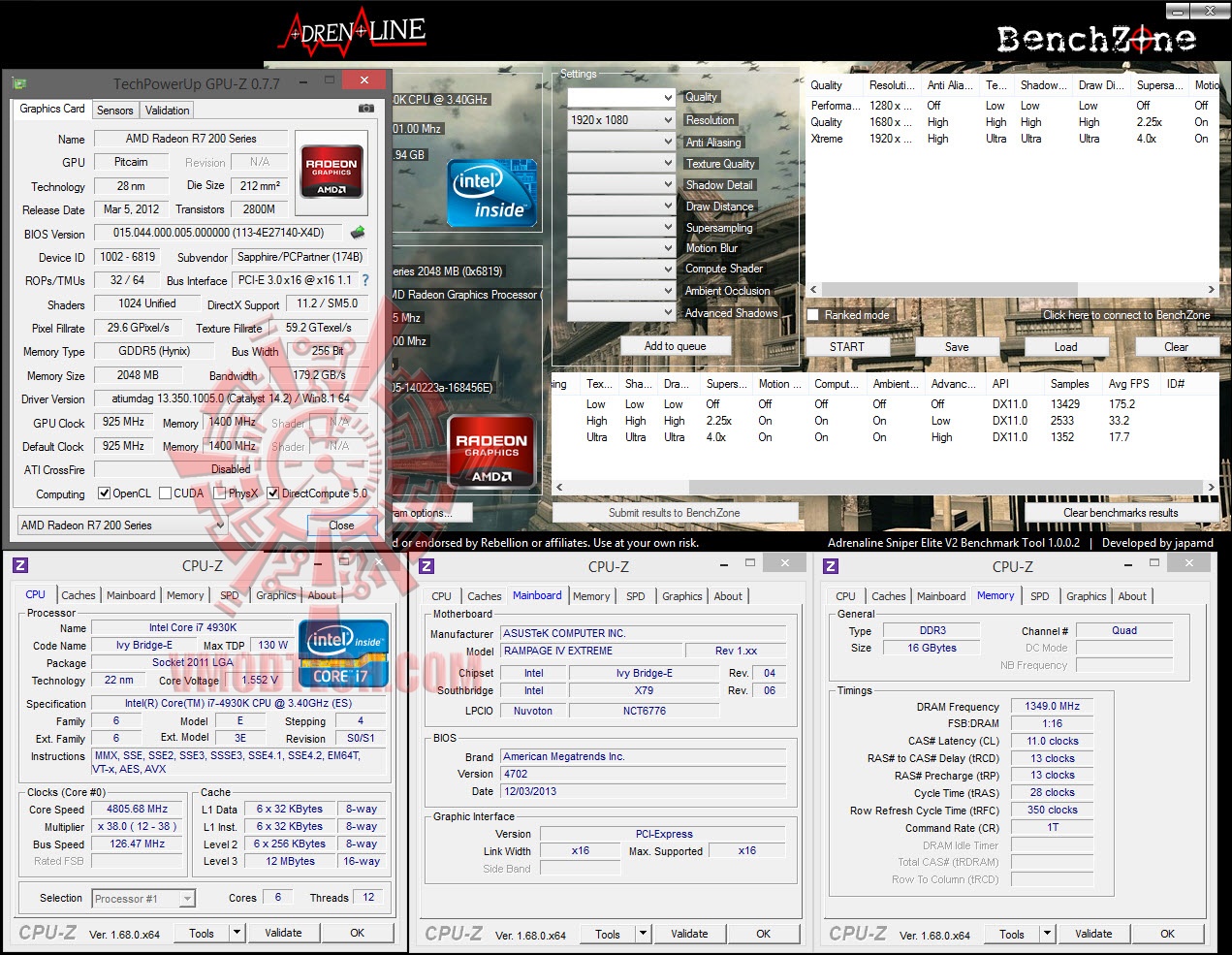This screenshot has height=955, width=1232.
Task: Open the Advanced Shadows dropdown
Action: click(620, 312)
